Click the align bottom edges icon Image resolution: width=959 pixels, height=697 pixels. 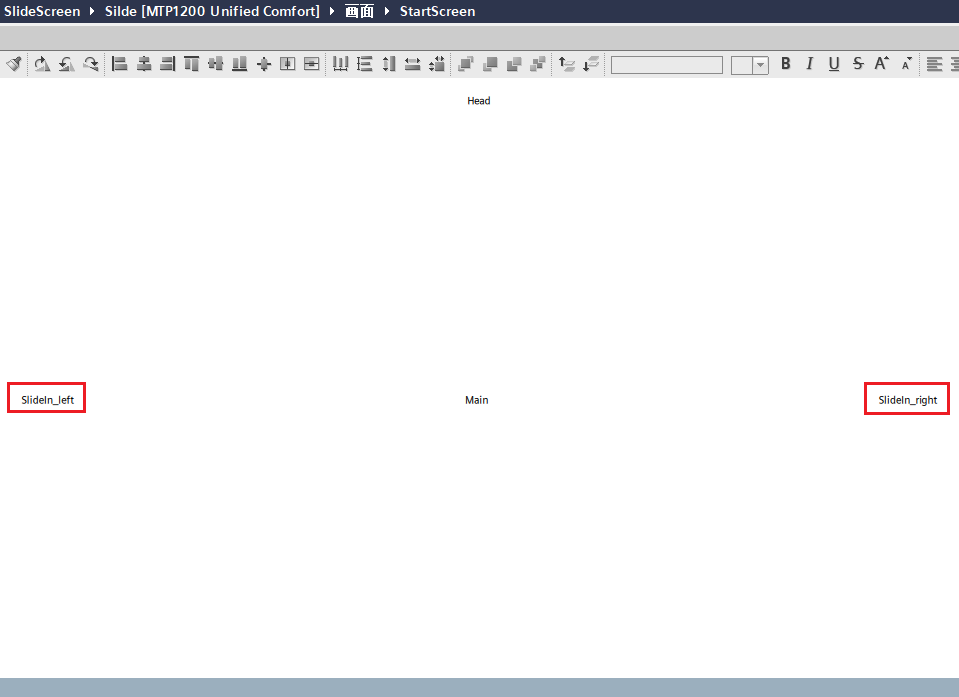tap(240, 64)
